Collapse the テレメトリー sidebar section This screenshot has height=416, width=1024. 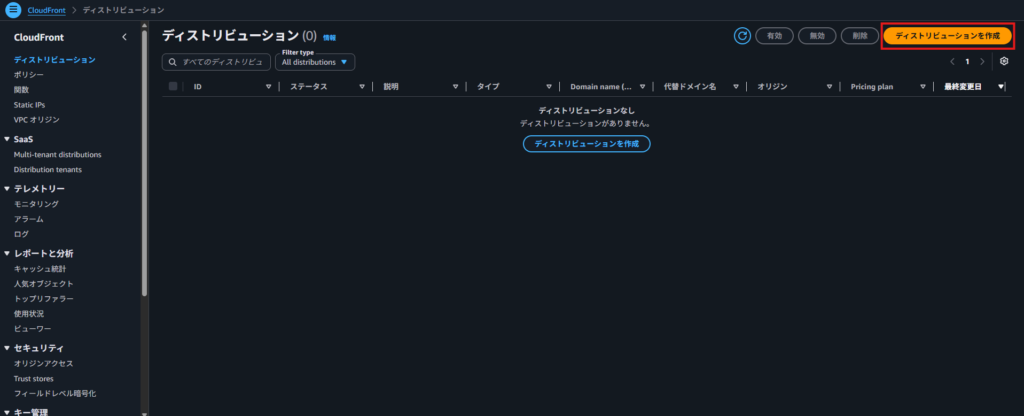pos(7,189)
